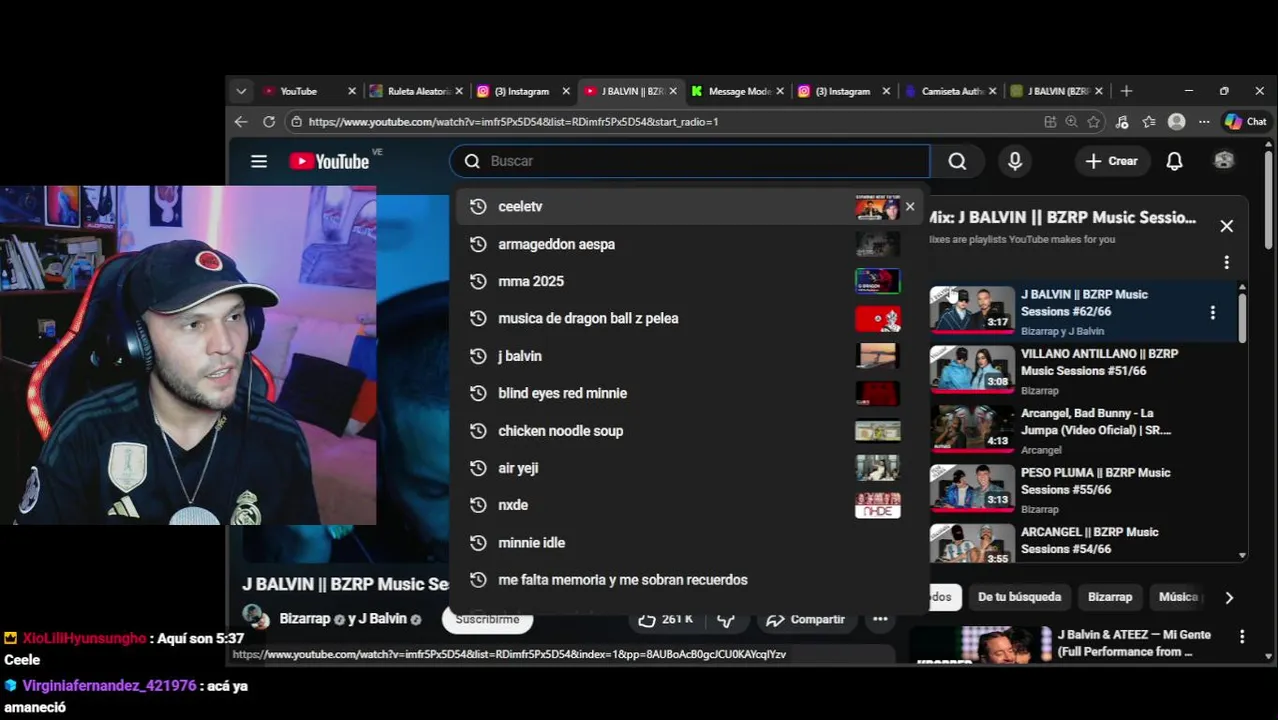The image size is (1278, 720).
Task: Click the browser address bar URL
Action: pyautogui.click(x=513, y=121)
